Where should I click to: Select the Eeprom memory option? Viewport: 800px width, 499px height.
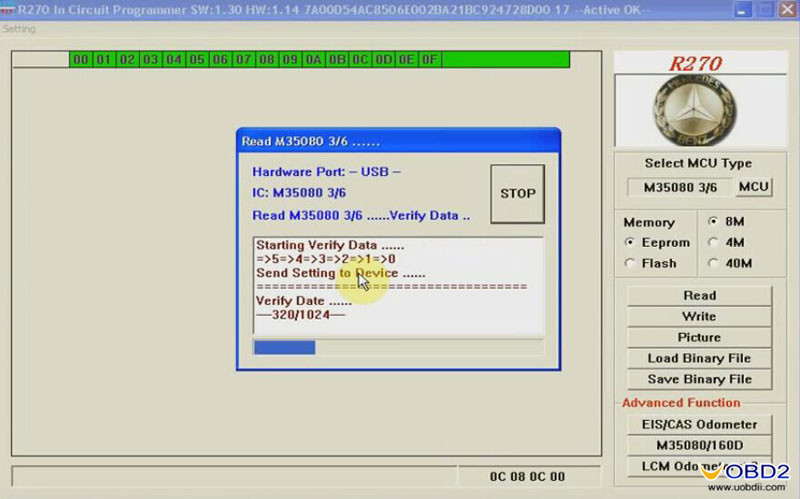[657, 243]
